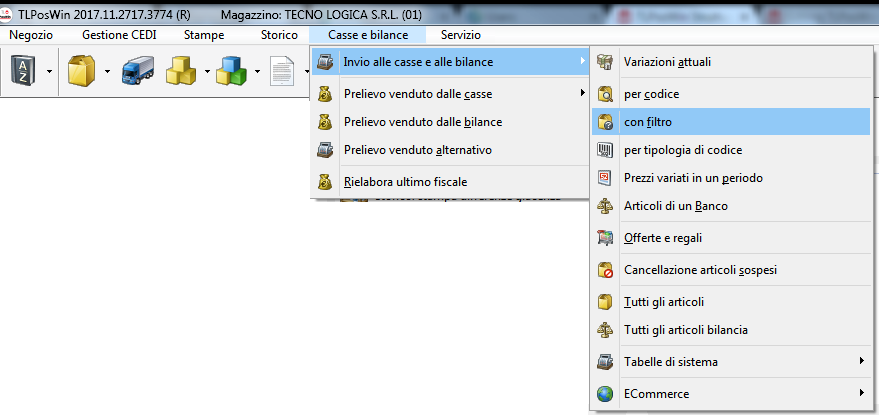Screen dimensions: 879x415
Task: Open the Servizio menu
Action: coord(461,35)
